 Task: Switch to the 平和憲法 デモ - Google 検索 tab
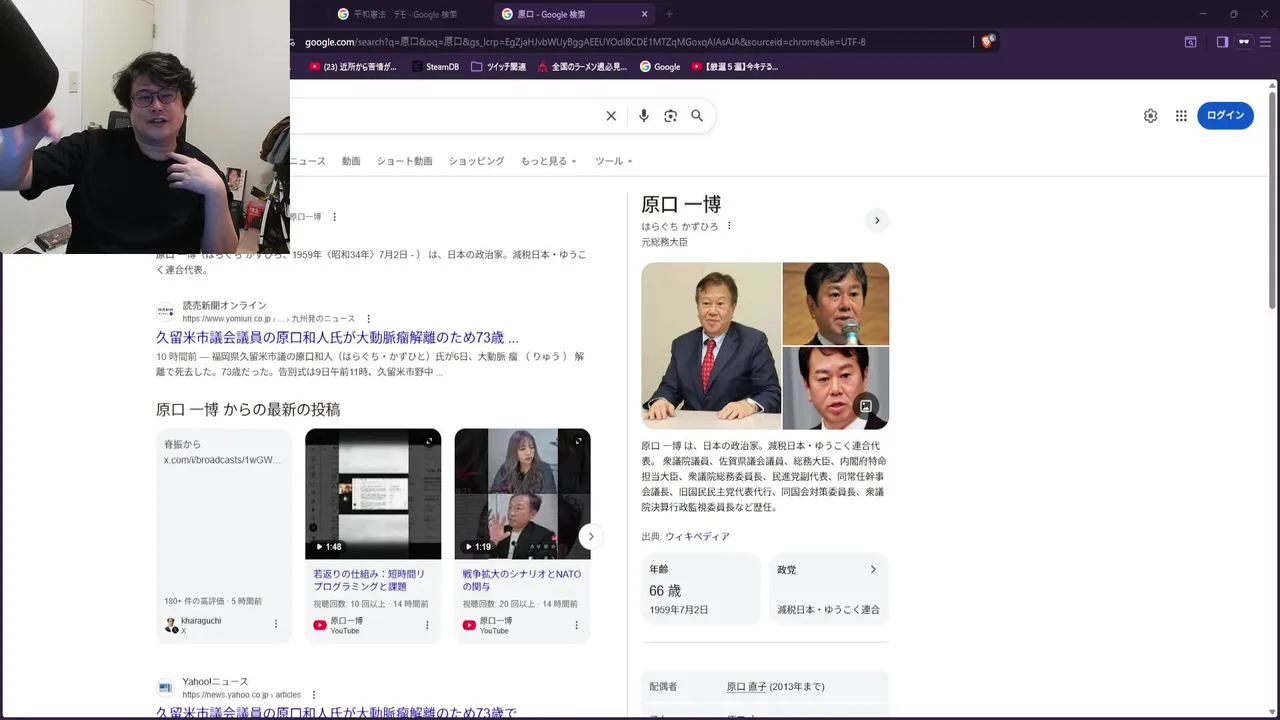pyautogui.click(x=406, y=14)
